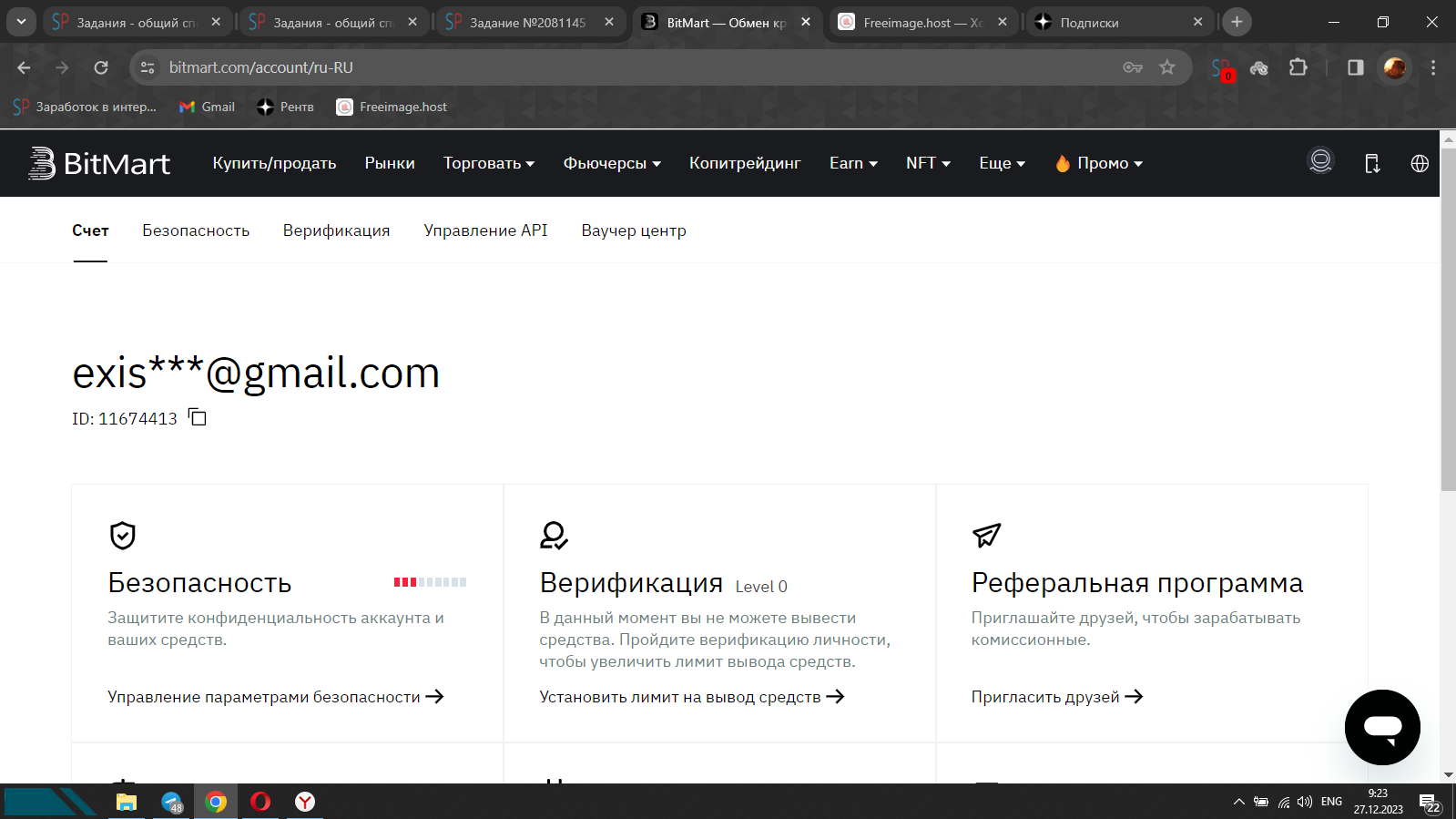Switch to the Управление API tab
This screenshot has width=1456, height=819.
485,230
